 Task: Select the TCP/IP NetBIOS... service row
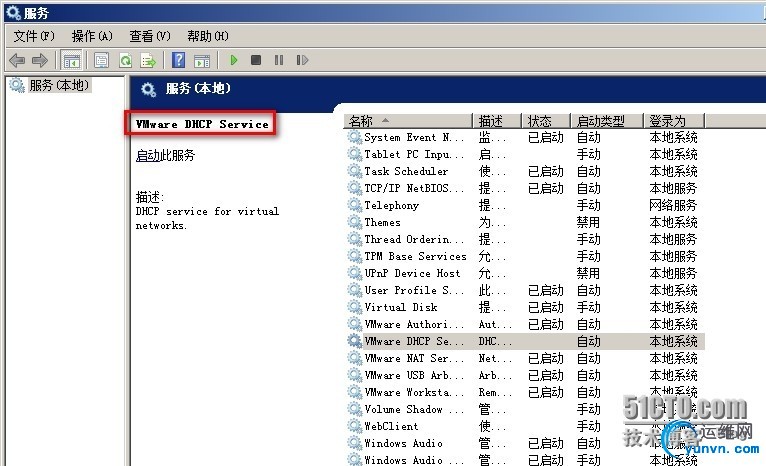tap(524, 188)
